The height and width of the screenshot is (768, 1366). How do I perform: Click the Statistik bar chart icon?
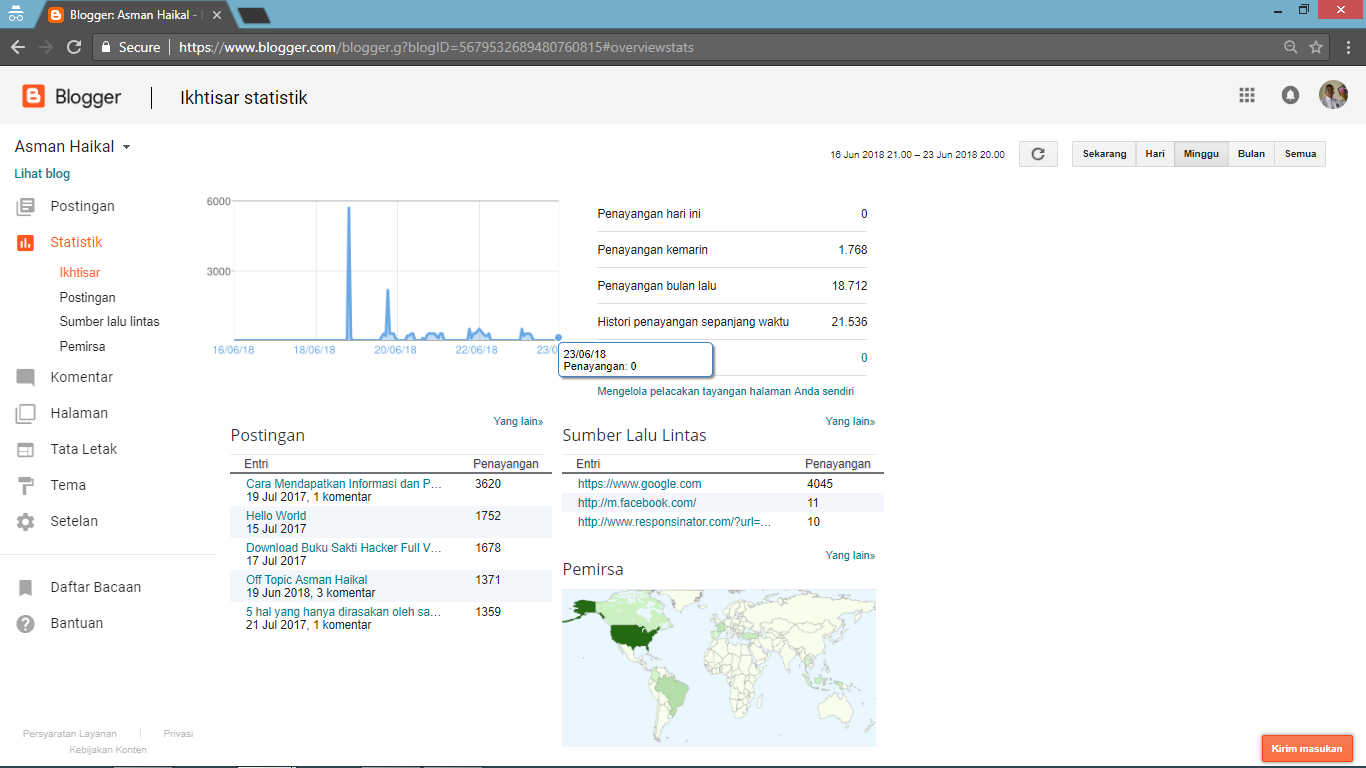[x=25, y=242]
